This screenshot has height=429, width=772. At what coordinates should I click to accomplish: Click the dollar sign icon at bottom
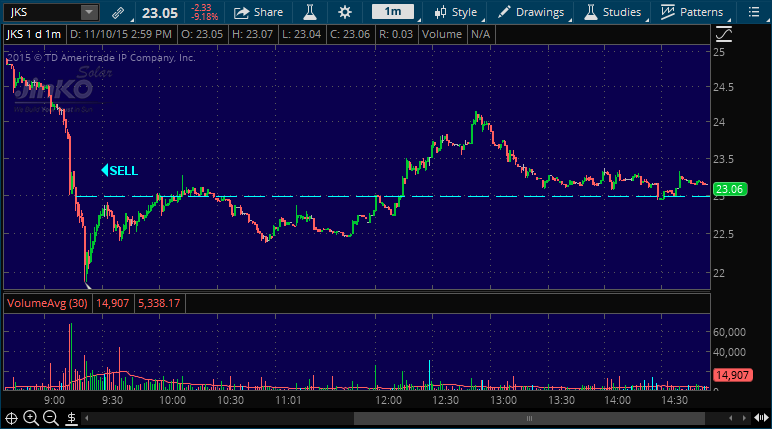point(71,419)
